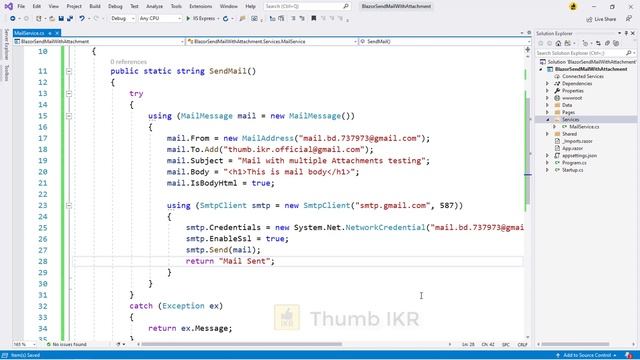Close the MailService.cs tab
The height and width of the screenshot is (360, 640).
pos(57,33)
